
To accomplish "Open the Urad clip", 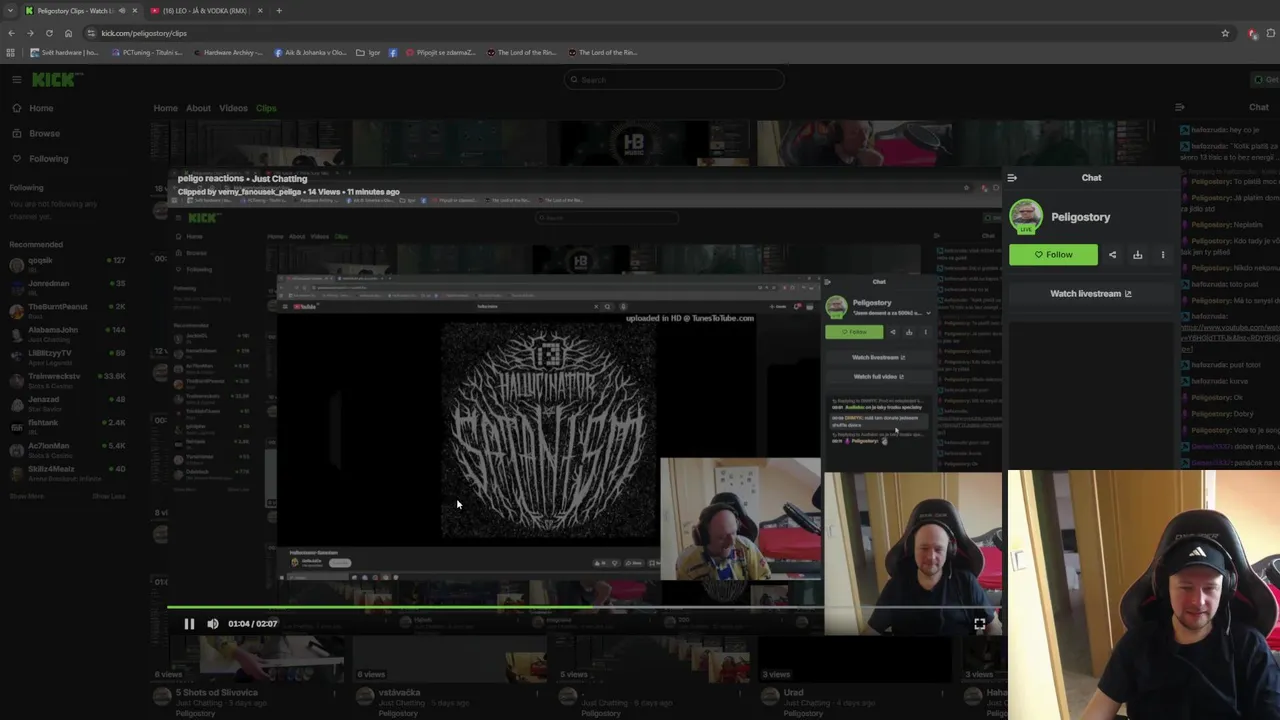I will click(x=794, y=693).
